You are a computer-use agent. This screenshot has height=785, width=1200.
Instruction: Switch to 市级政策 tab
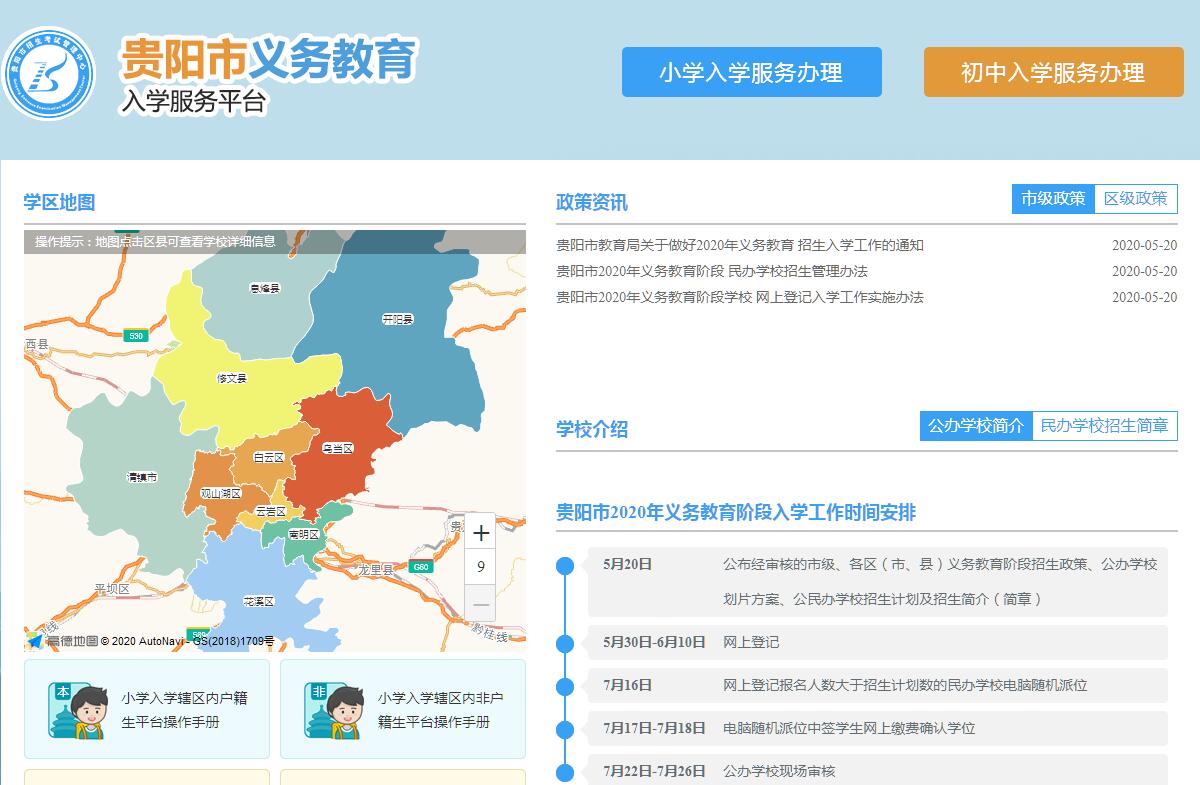(1052, 199)
